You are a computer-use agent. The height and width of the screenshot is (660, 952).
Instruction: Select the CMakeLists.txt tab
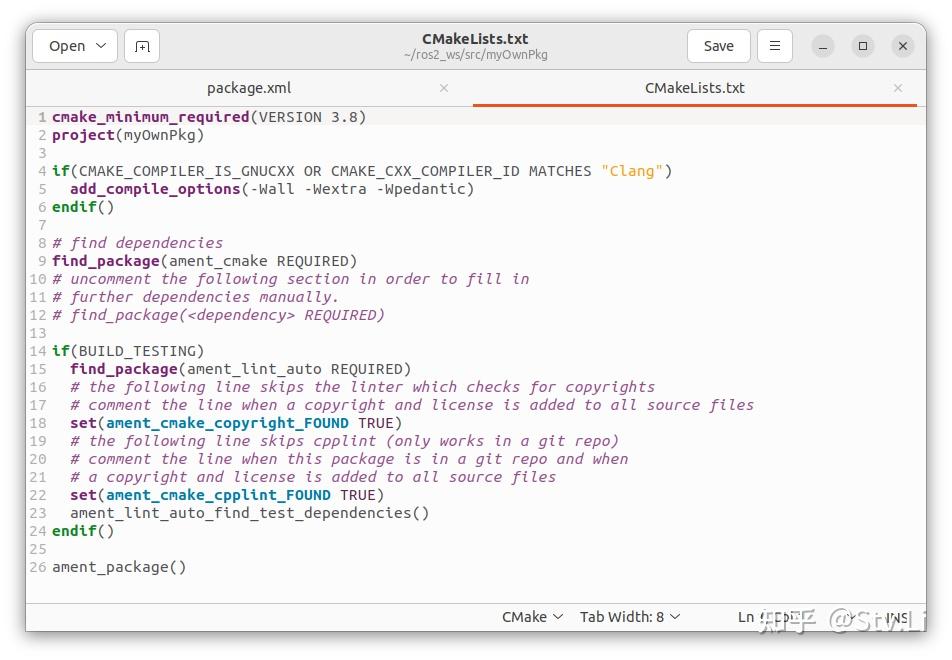(x=694, y=88)
